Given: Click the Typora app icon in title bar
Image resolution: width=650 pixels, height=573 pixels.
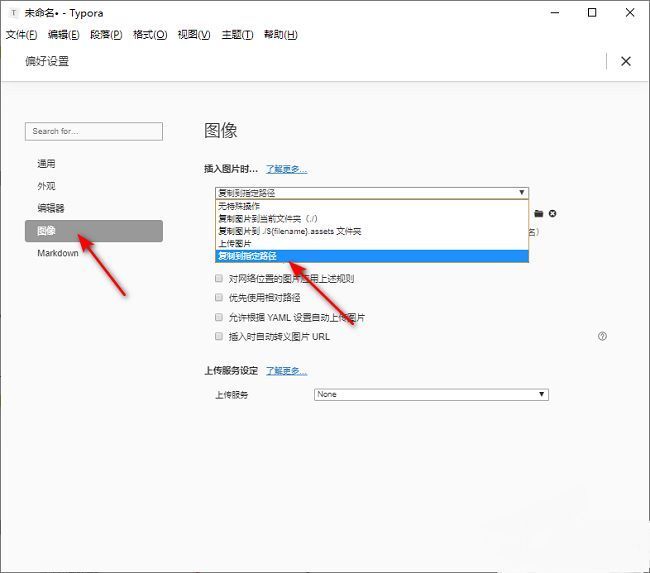Looking at the screenshot, I should (12, 13).
